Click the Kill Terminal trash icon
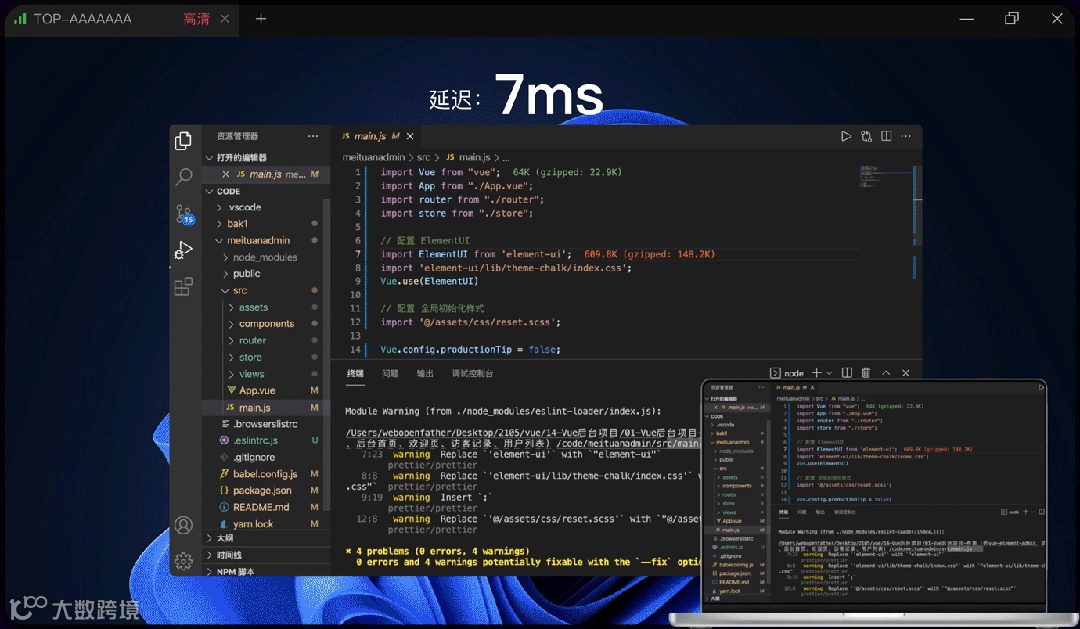The height and width of the screenshot is (629, 1080). [866, 373]
